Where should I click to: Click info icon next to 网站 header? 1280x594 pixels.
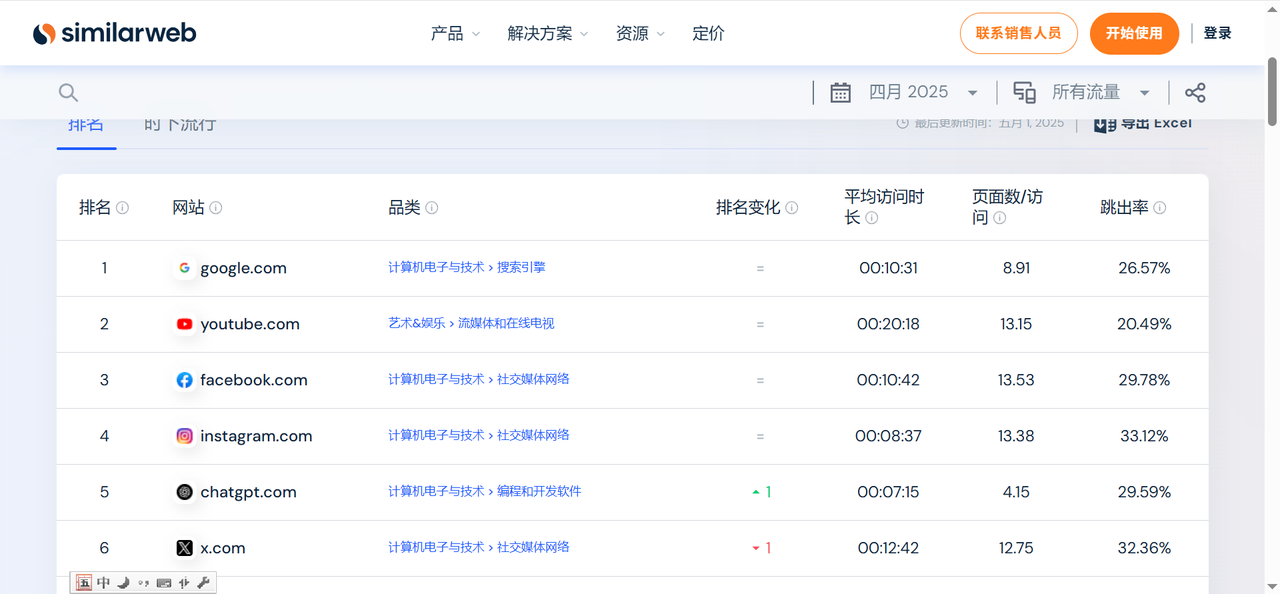coord(216,208)
